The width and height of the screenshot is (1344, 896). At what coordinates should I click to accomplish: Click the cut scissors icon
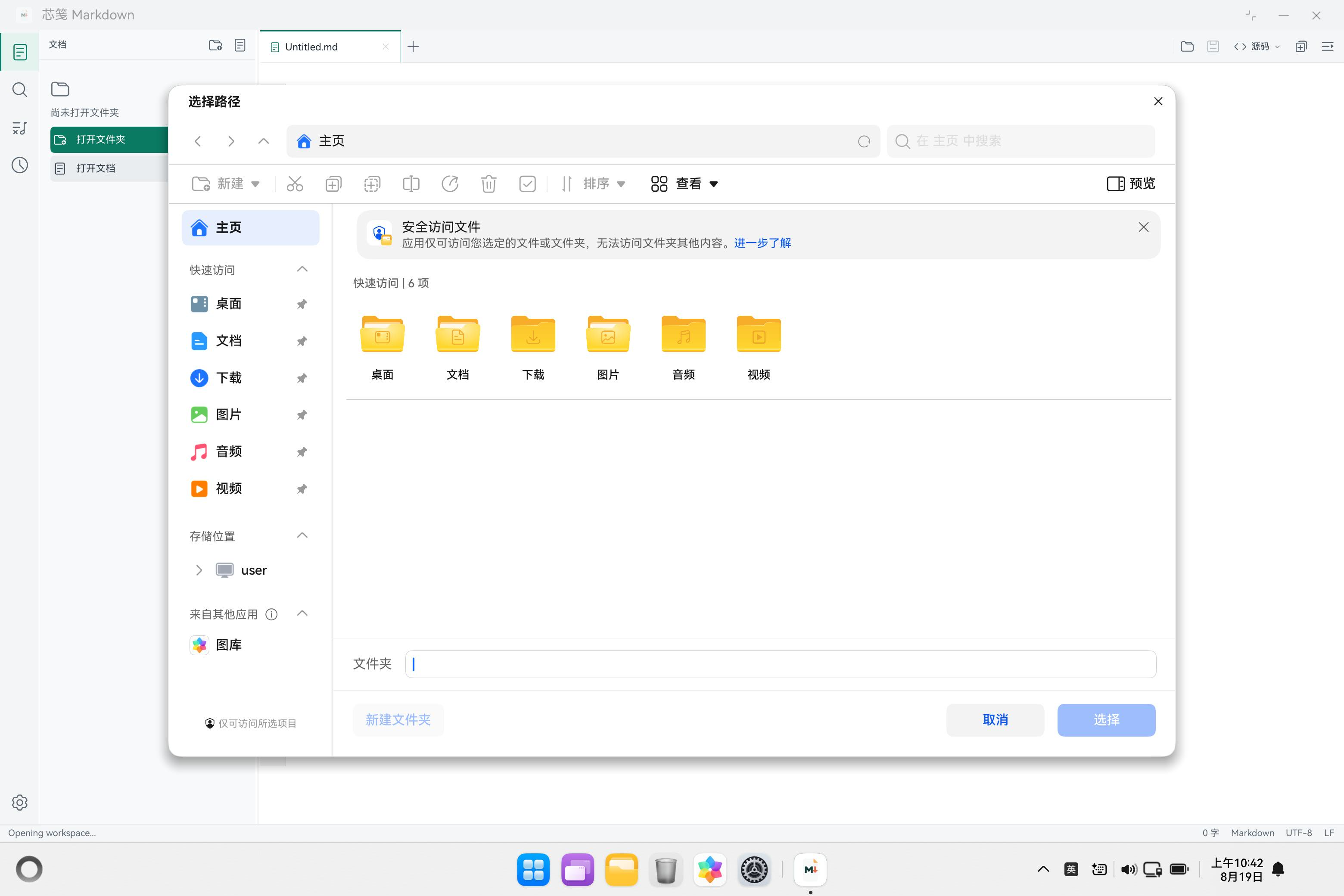click(295, 184)
